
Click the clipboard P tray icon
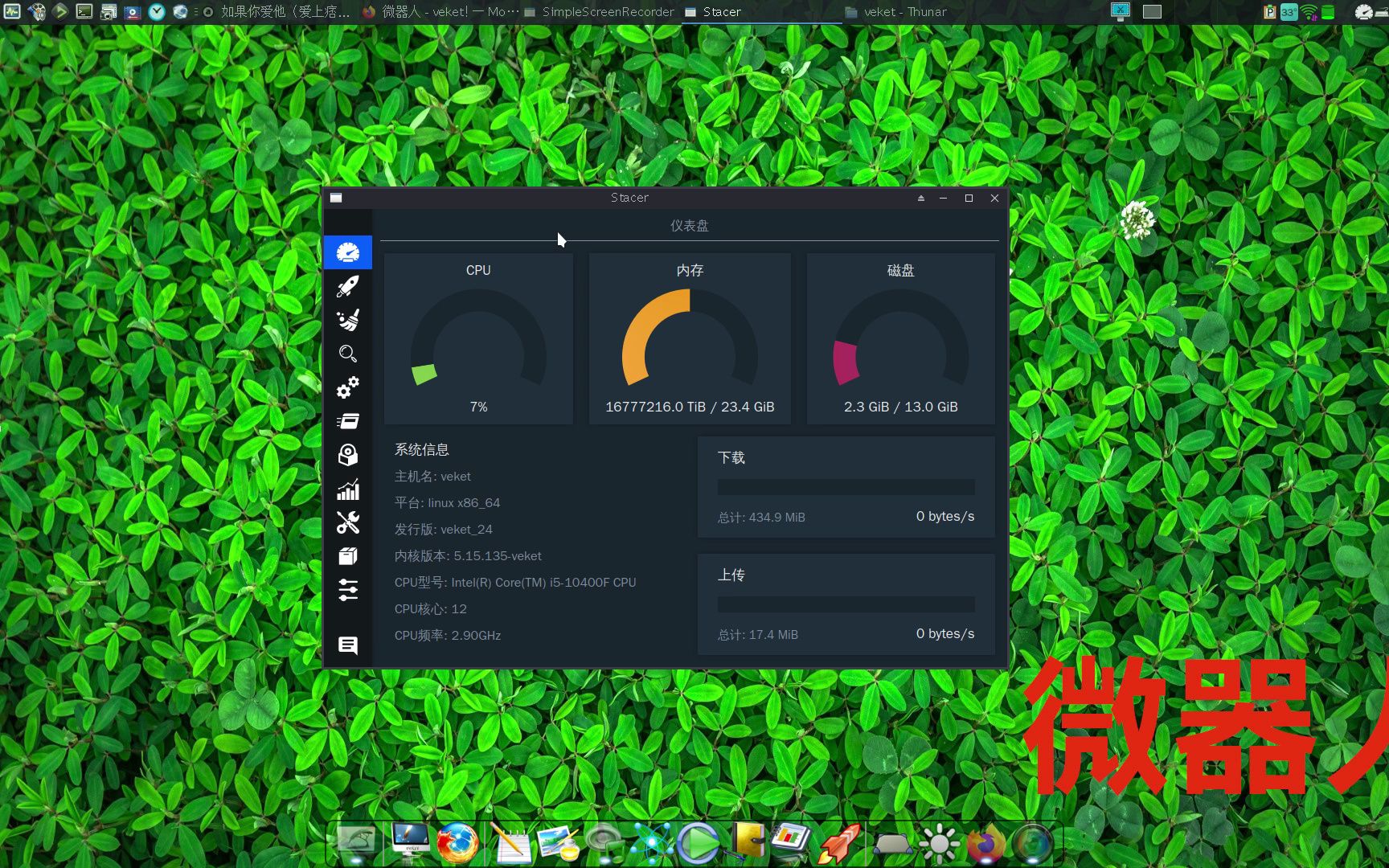pos(1270,12)
